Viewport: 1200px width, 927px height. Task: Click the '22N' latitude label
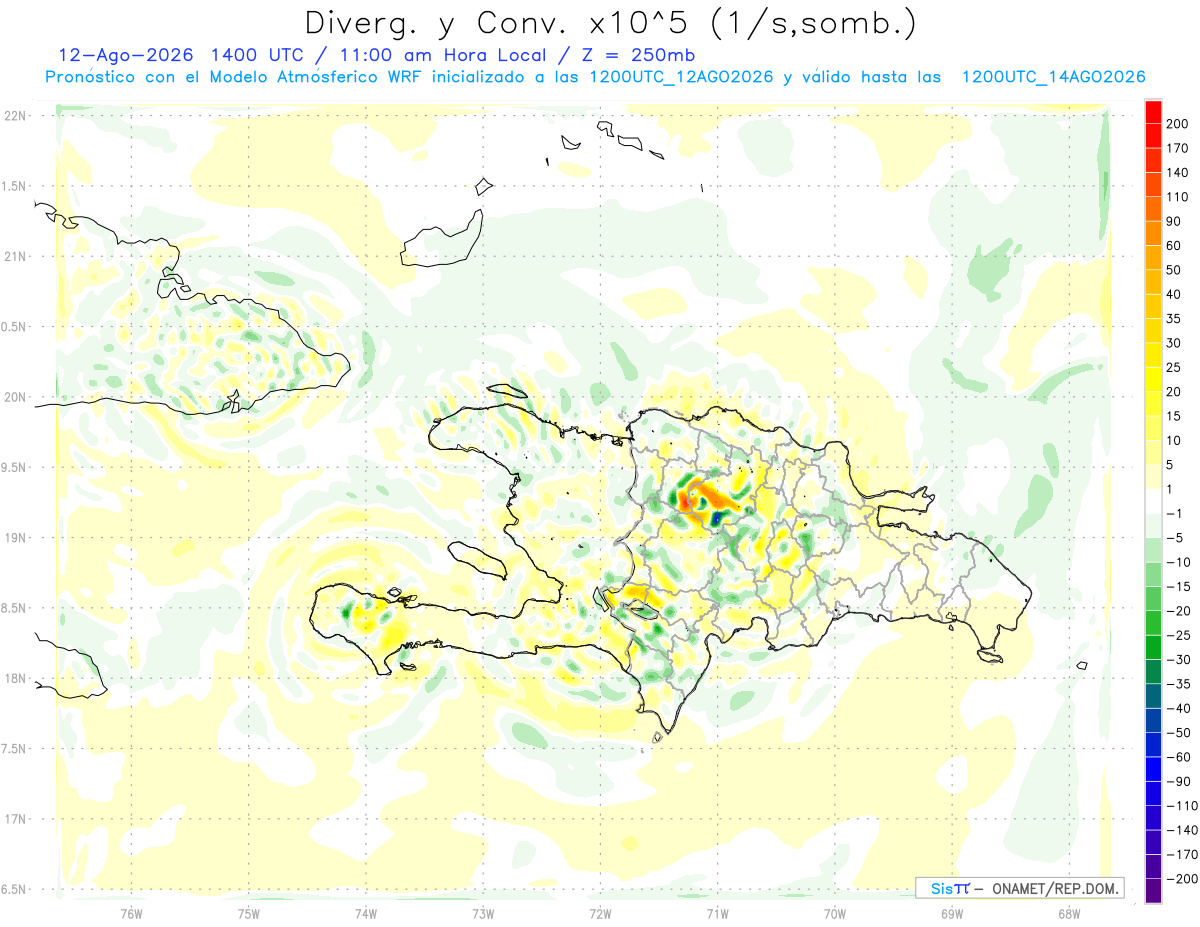pyautogui.click(x=14, y=116)
